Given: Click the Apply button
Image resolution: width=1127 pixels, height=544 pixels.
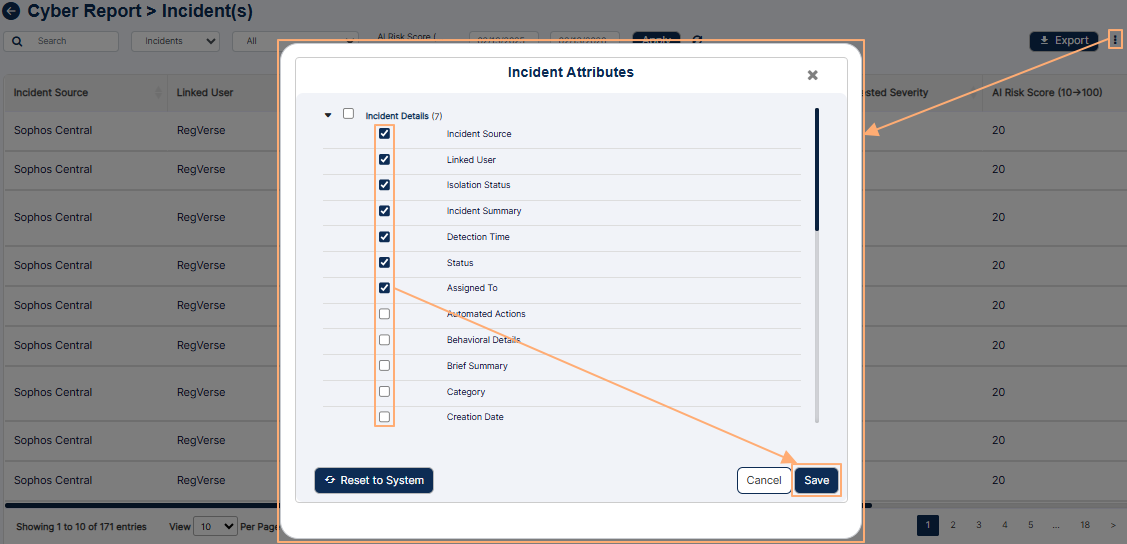Looking at the screenshot, I should coord(656,40).
